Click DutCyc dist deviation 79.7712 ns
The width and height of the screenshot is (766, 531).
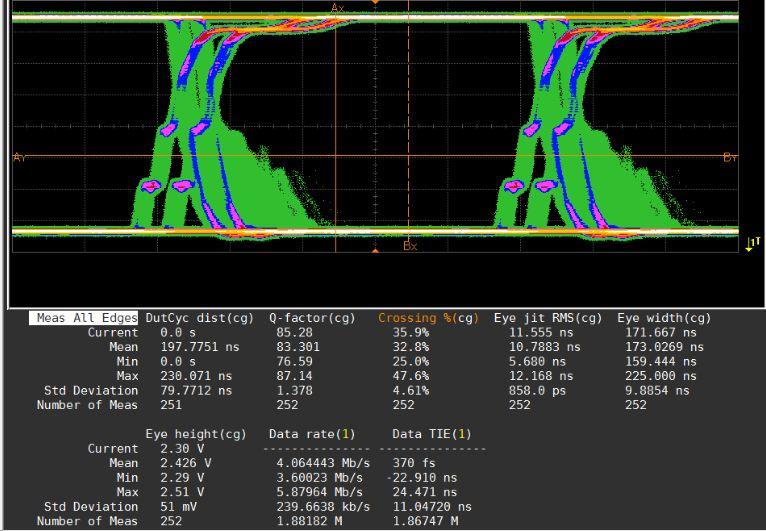(x=196, y=391)
